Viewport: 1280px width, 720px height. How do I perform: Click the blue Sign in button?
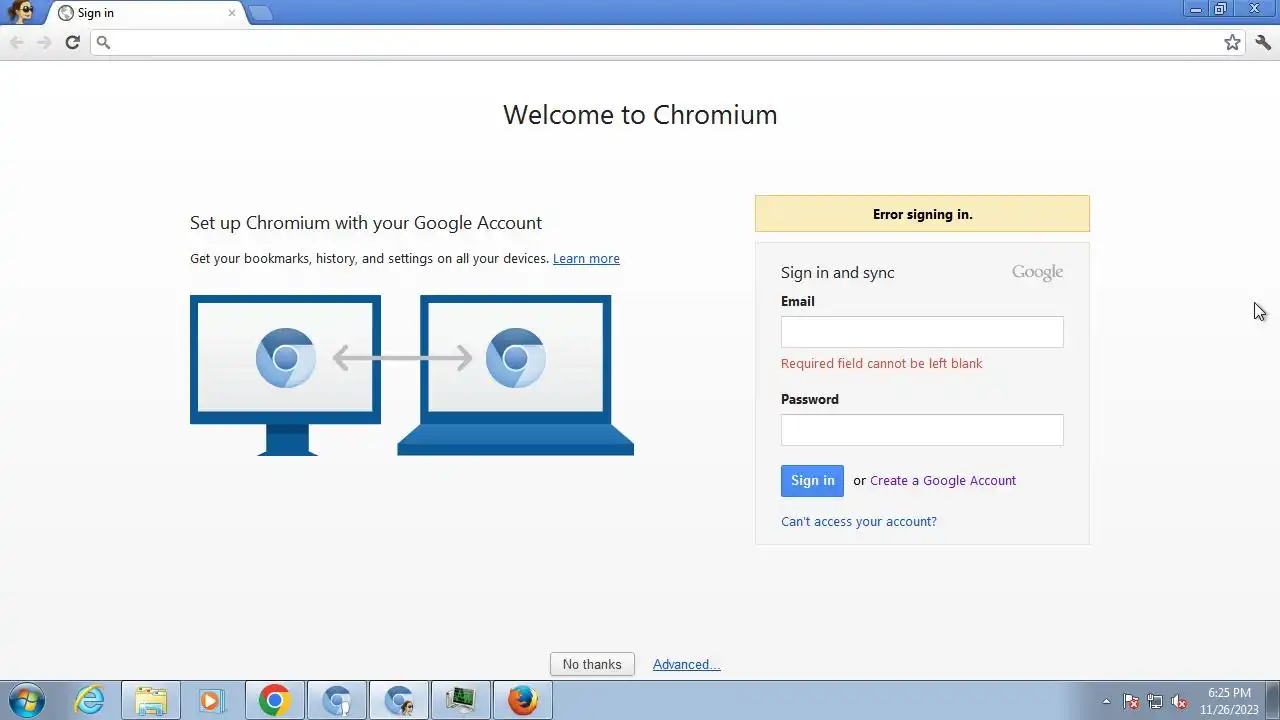812,481
